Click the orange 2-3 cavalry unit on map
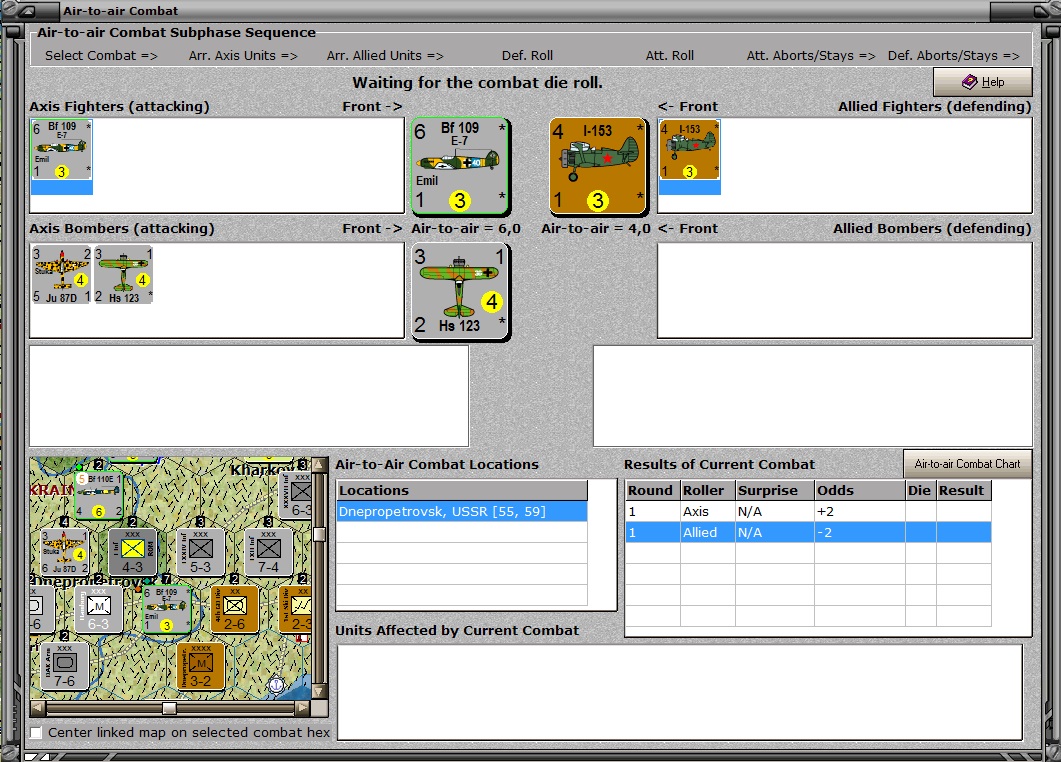 point(296,609)
